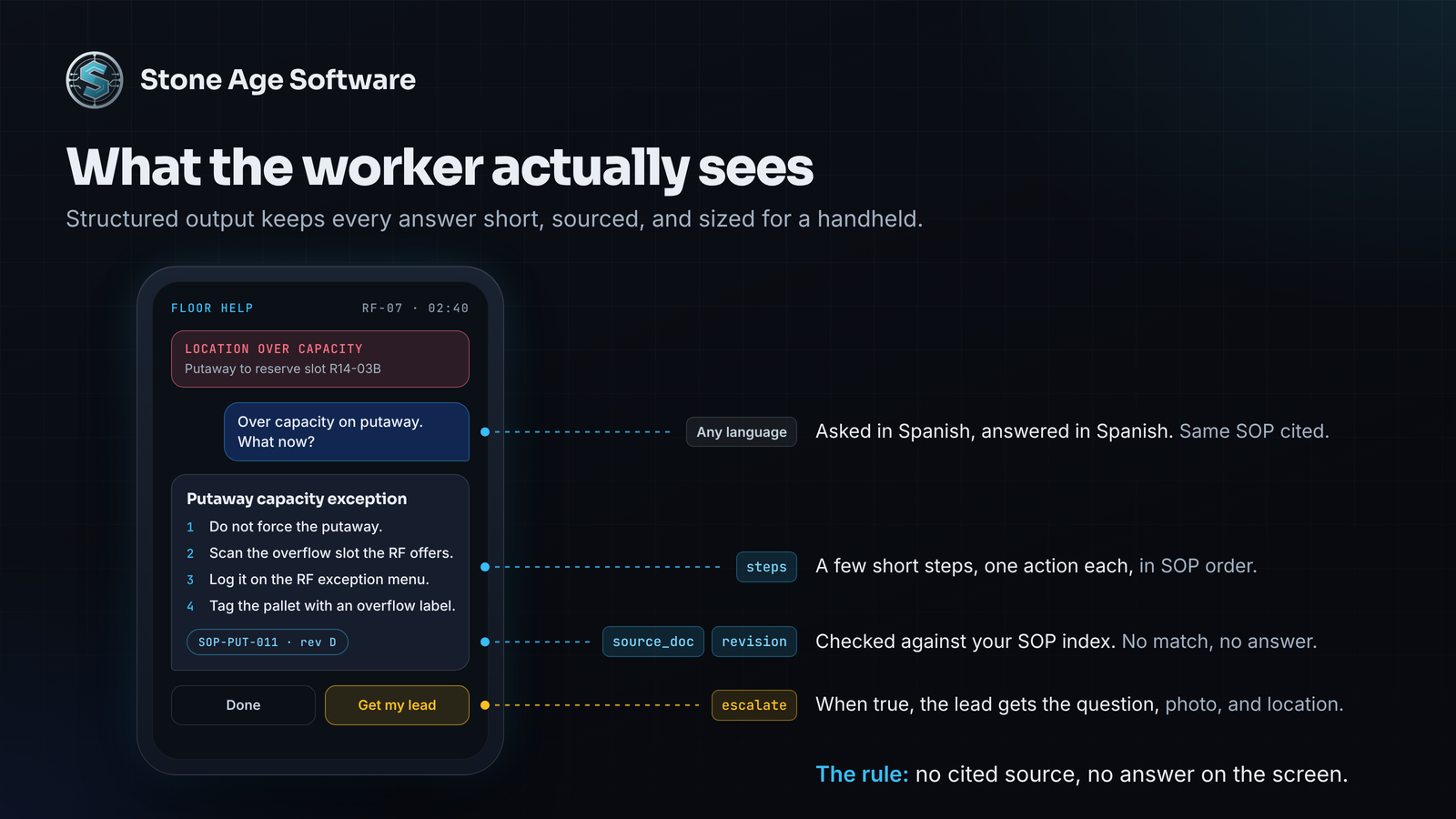Click the 'What the worker actually sees' title
The height and width of the screenshot is (819, 1456).
click(x=440, y=167)
